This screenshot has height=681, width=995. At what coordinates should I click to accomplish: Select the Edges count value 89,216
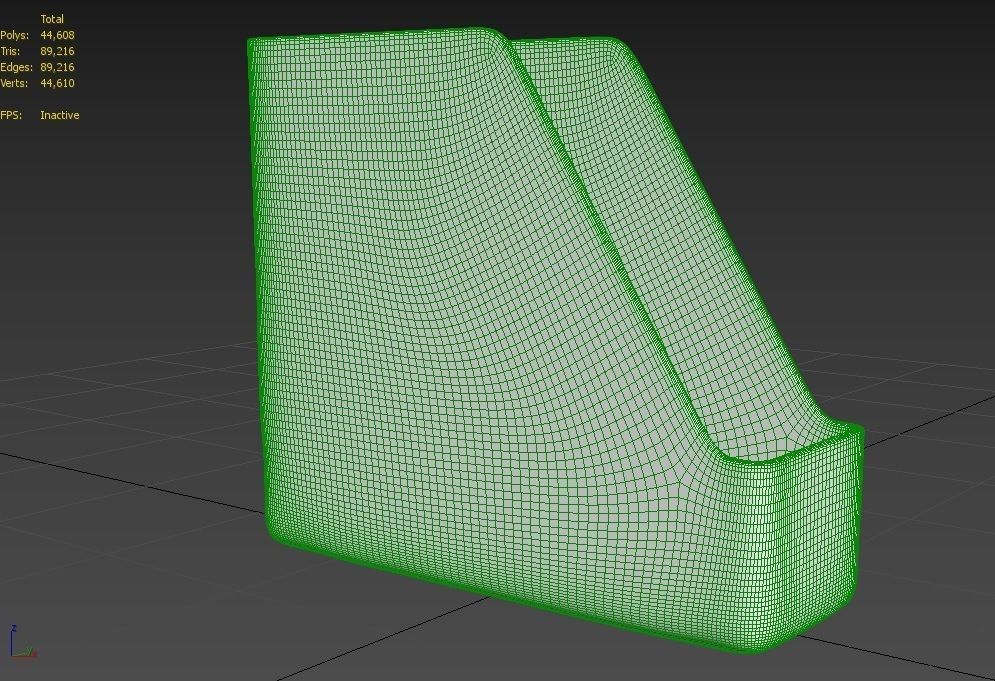click(x=57, y=67)
